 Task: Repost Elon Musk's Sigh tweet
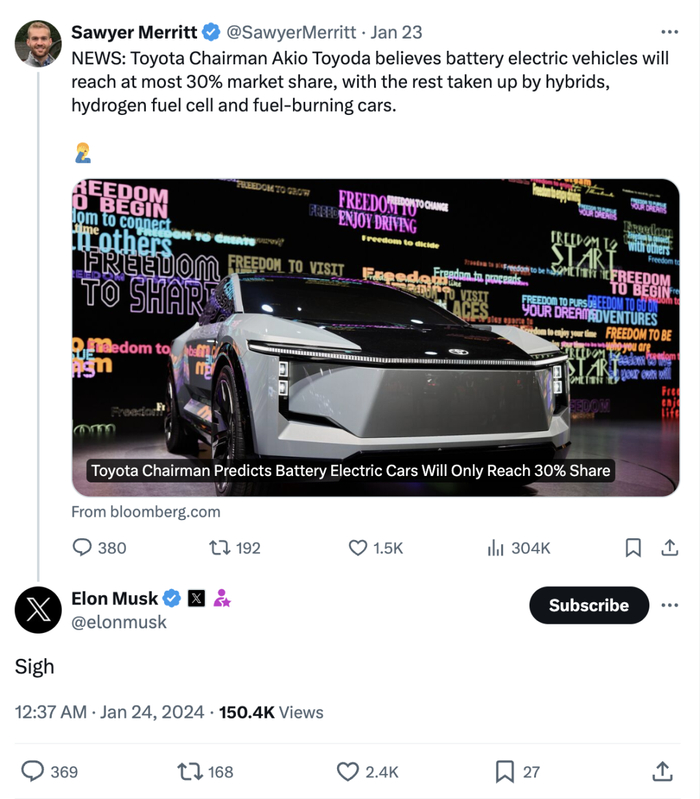click(189, 771)
